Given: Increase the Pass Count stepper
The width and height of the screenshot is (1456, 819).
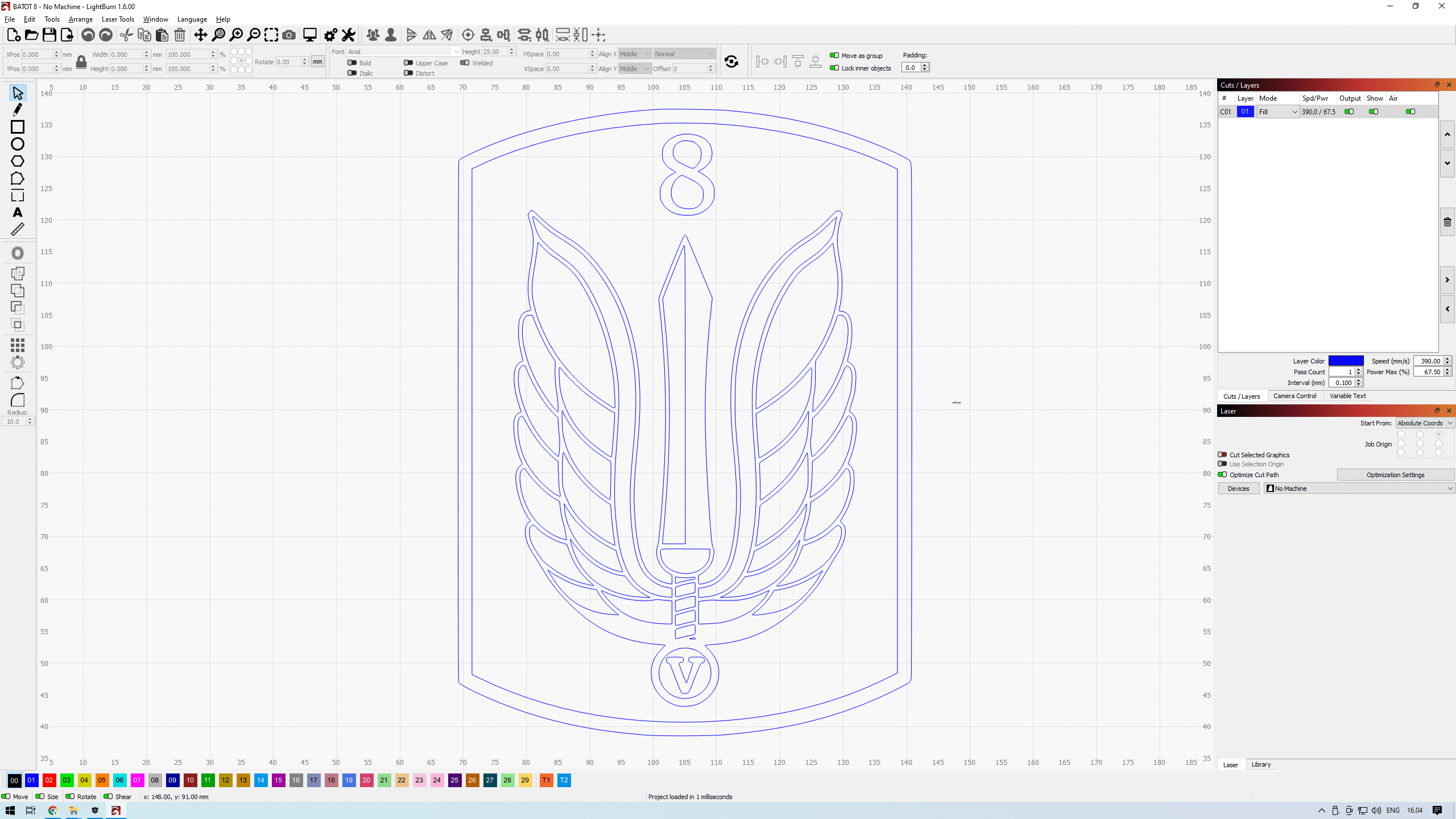Looking at the screenshot, I should pos(1359,370).
